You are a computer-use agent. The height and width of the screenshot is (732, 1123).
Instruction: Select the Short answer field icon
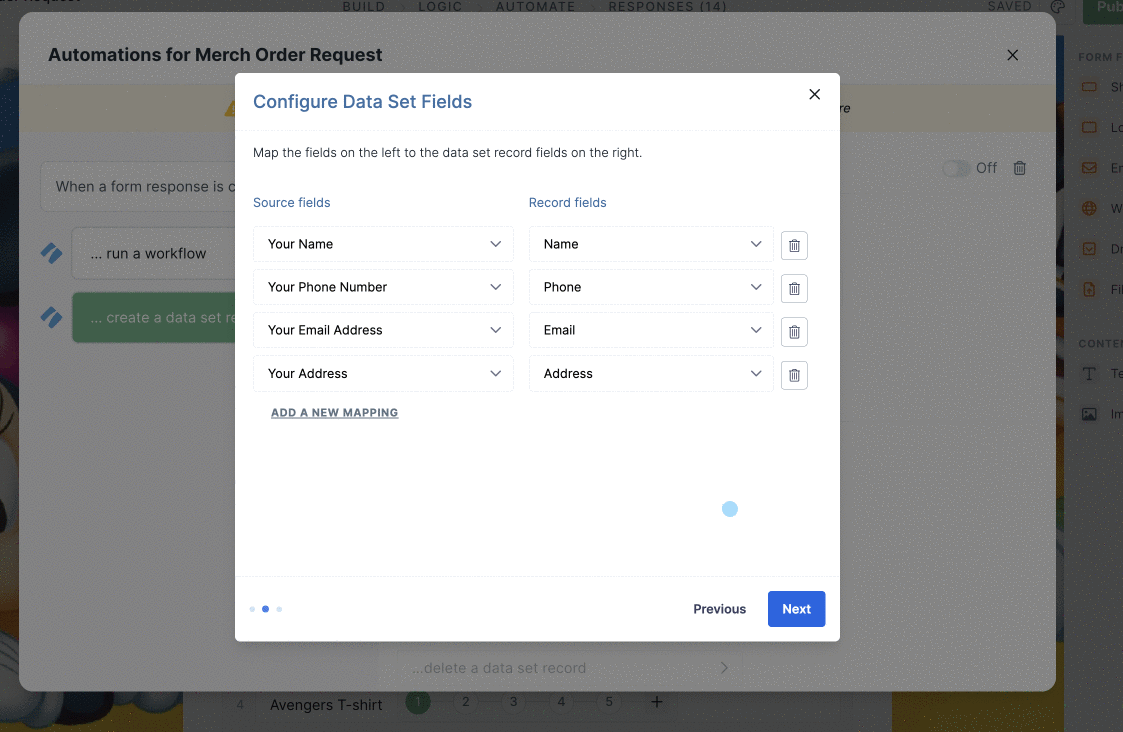(1090, 87)
